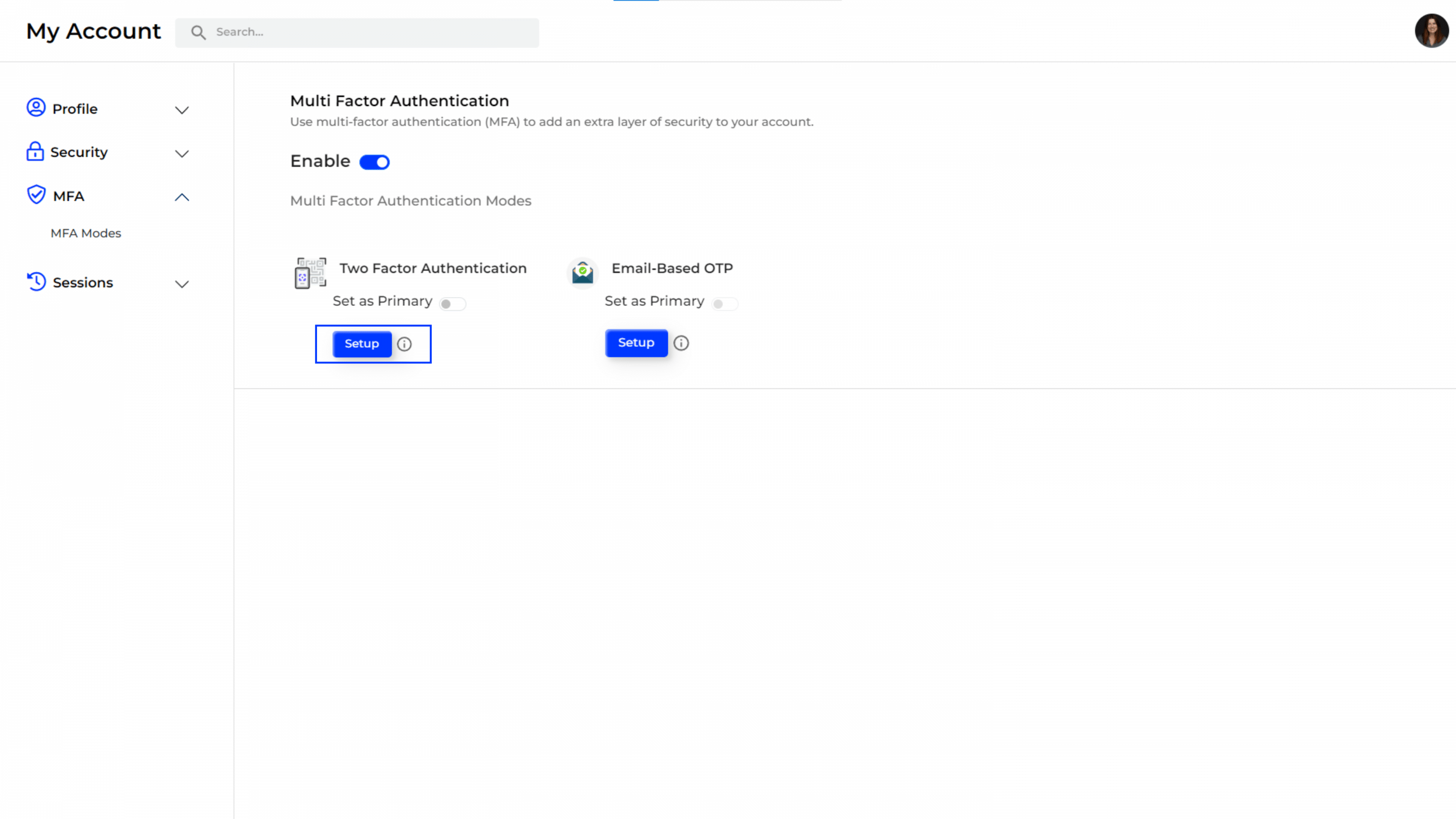The height and width of the screenshot is (819, 1456).
Task: Open the user avatar menu
Action: click(x=1432, y=30)
